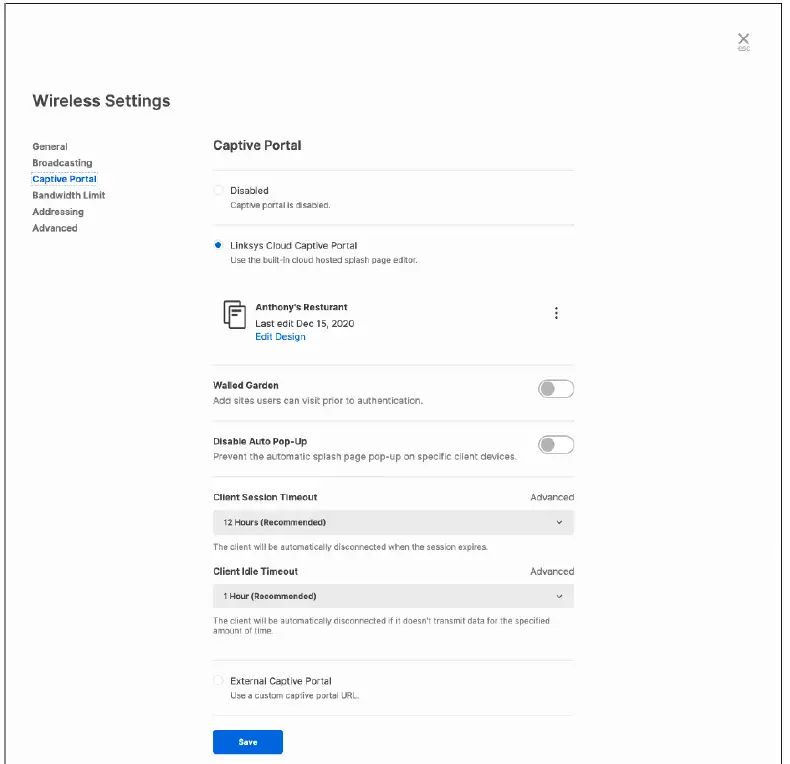Click the splash page document icon

234,315
